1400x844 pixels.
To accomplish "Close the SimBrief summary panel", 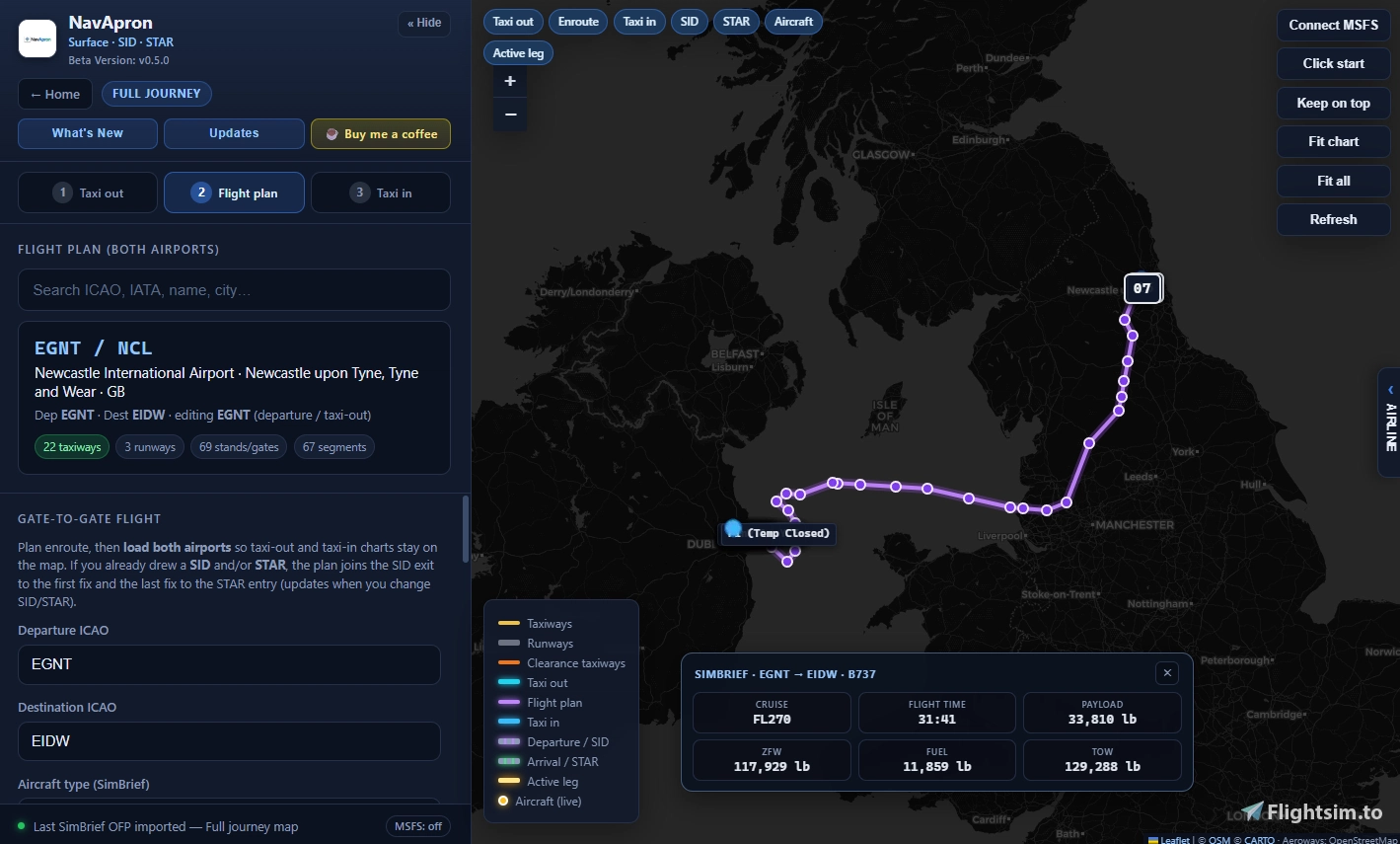I will click(x=1167, y=673).
